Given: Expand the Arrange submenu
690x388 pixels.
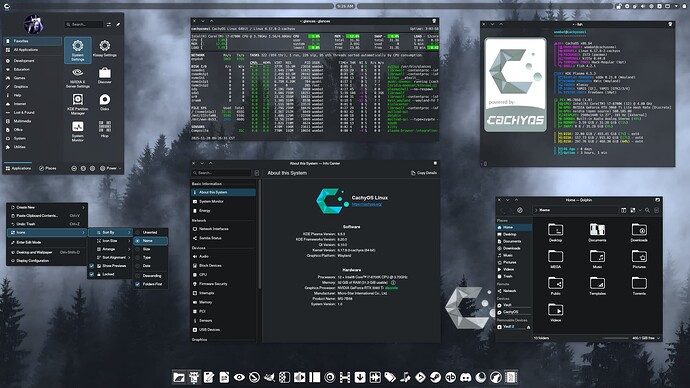Looking at the screenshot, I should tap(110, 249).
